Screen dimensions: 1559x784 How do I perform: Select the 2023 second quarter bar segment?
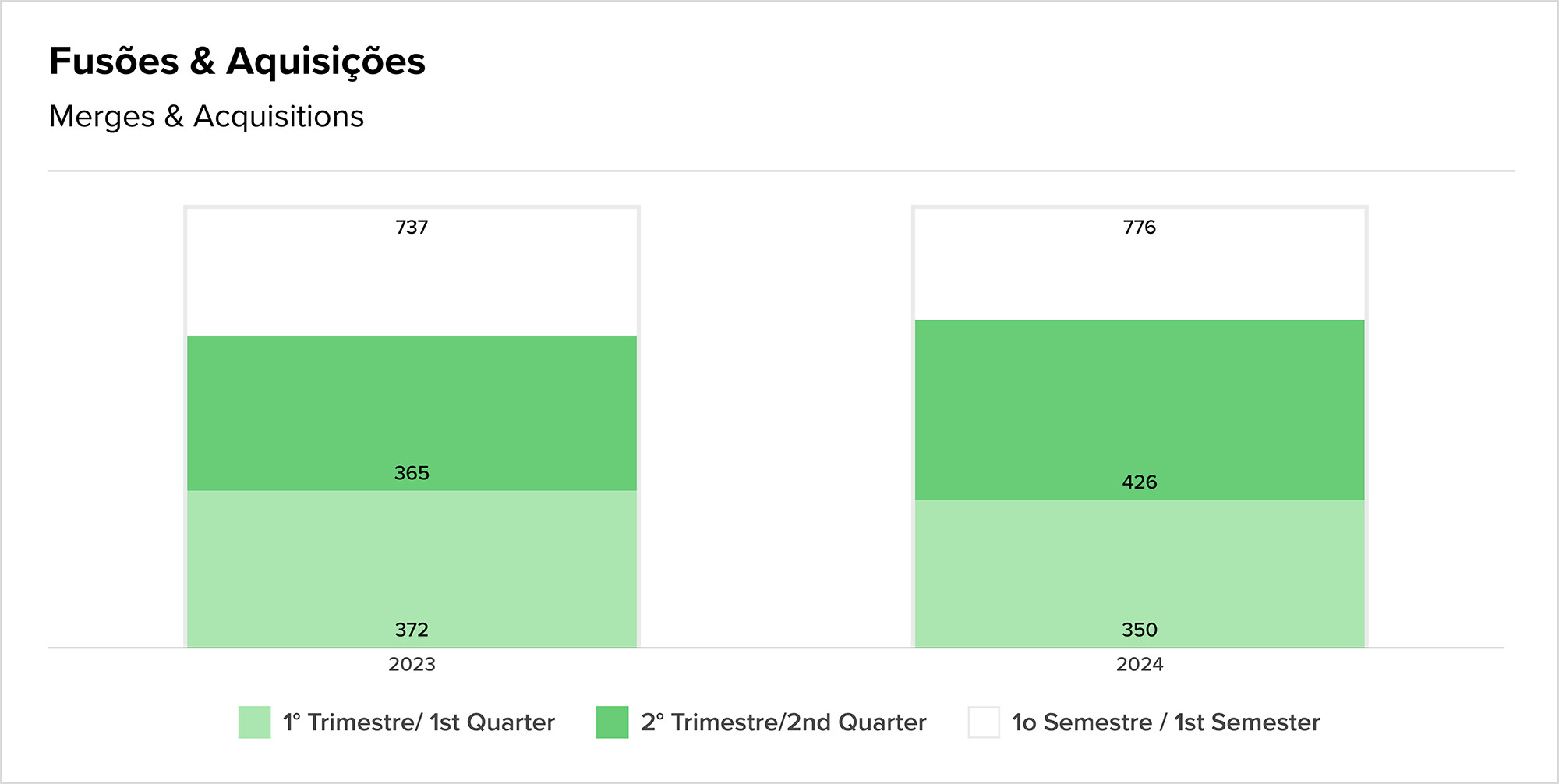(412, 413)
